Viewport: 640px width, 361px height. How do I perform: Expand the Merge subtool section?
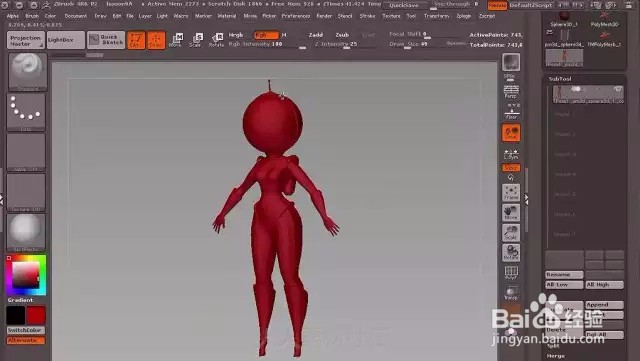[x=556, y=356]
